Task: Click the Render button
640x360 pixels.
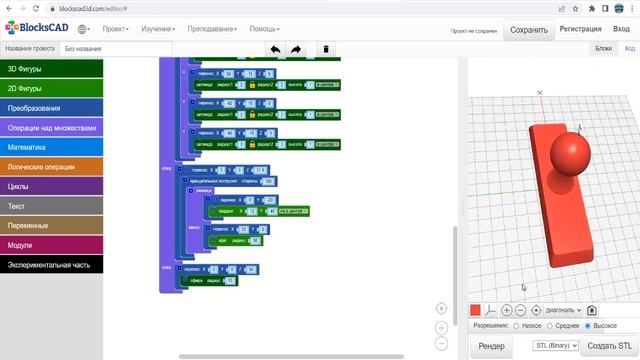Action: click(x=491, y=346)
